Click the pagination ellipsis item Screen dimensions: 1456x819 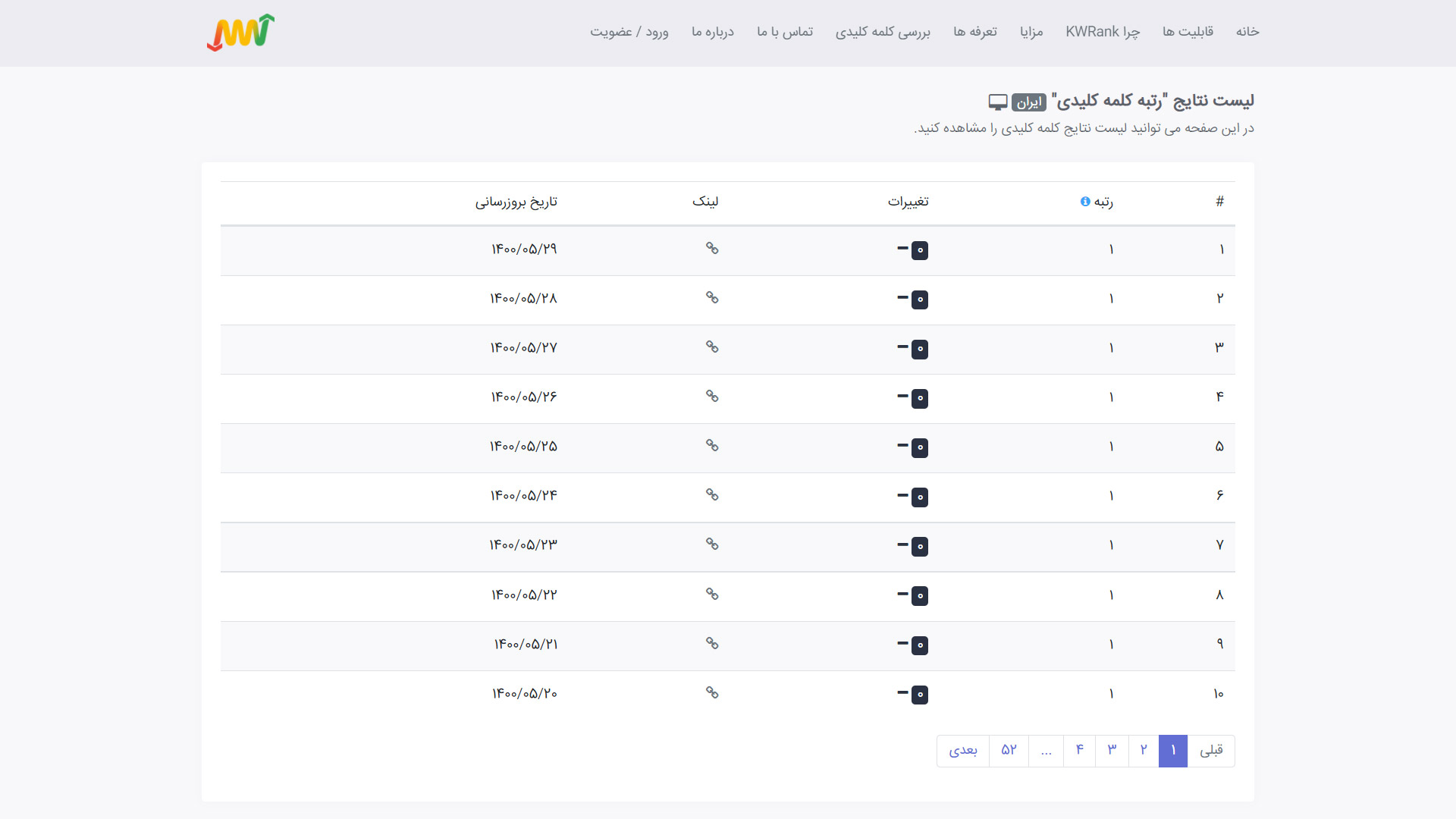[1046, 751]
